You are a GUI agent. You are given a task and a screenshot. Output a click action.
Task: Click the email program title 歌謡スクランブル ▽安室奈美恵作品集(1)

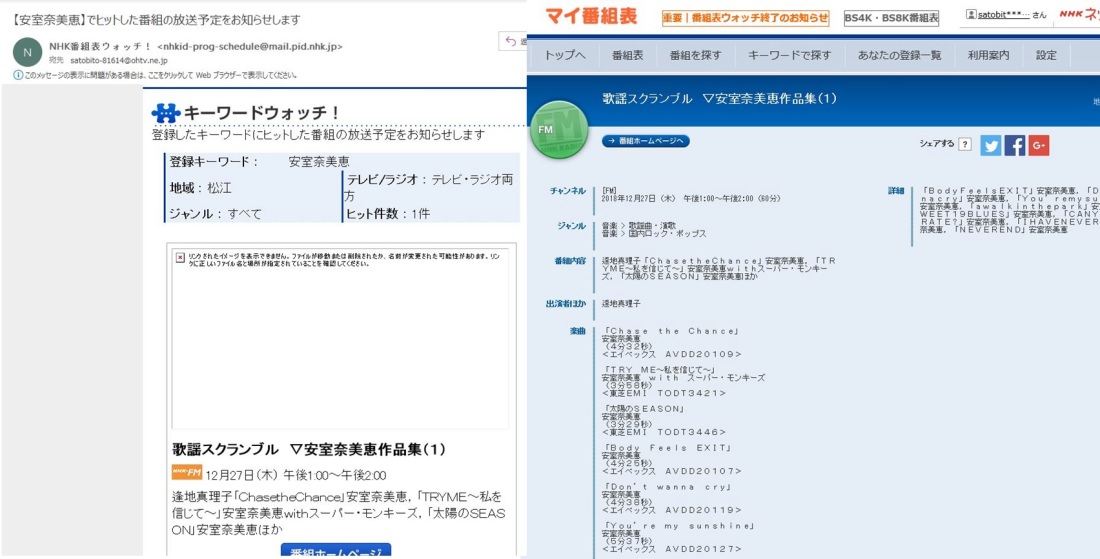pos(309,450)
